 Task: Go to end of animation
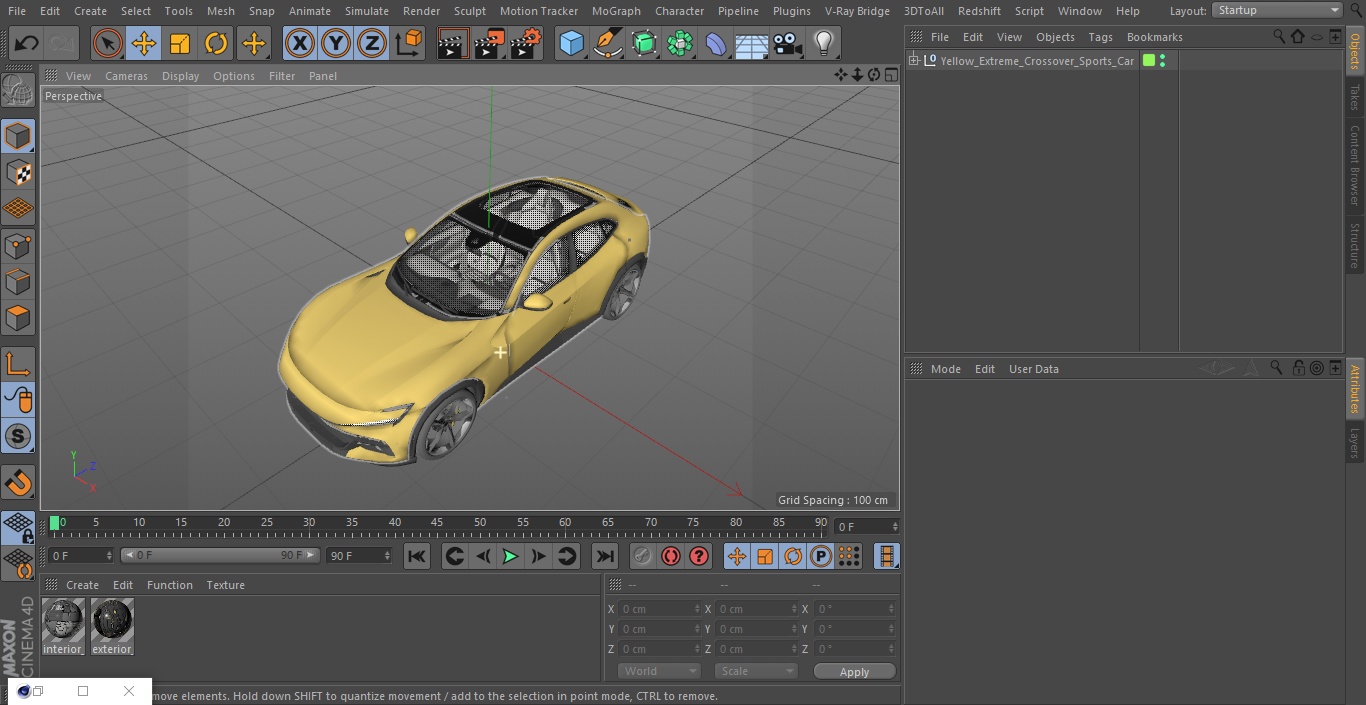point(605,556)
